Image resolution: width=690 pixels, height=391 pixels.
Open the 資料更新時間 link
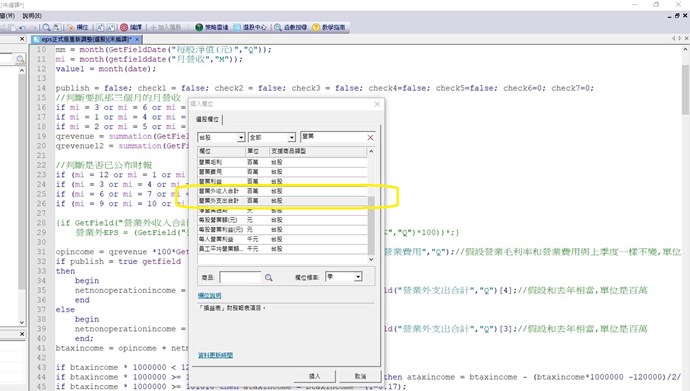click(x=215, y=355)
